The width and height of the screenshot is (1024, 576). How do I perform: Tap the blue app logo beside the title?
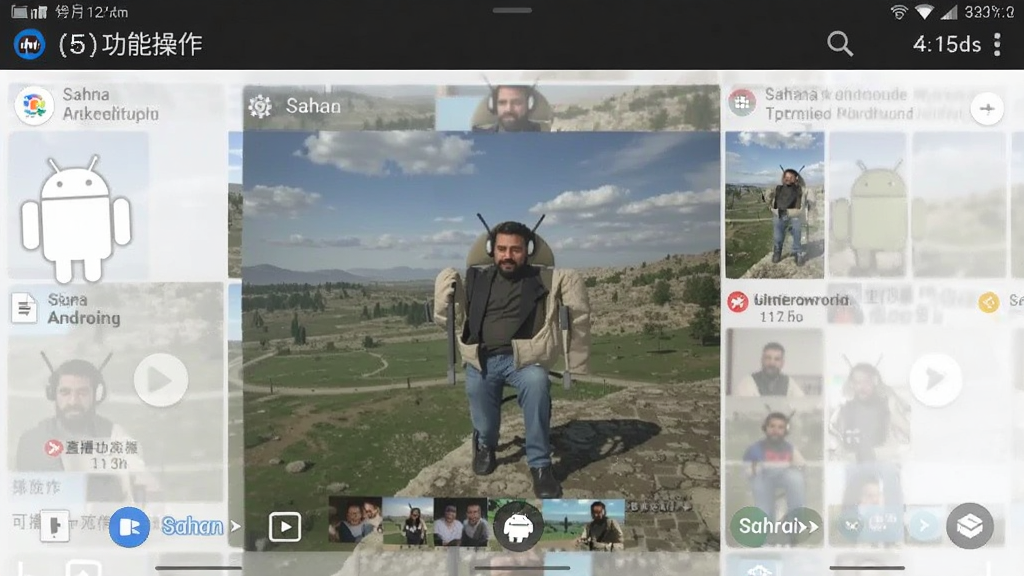[29, 44]
